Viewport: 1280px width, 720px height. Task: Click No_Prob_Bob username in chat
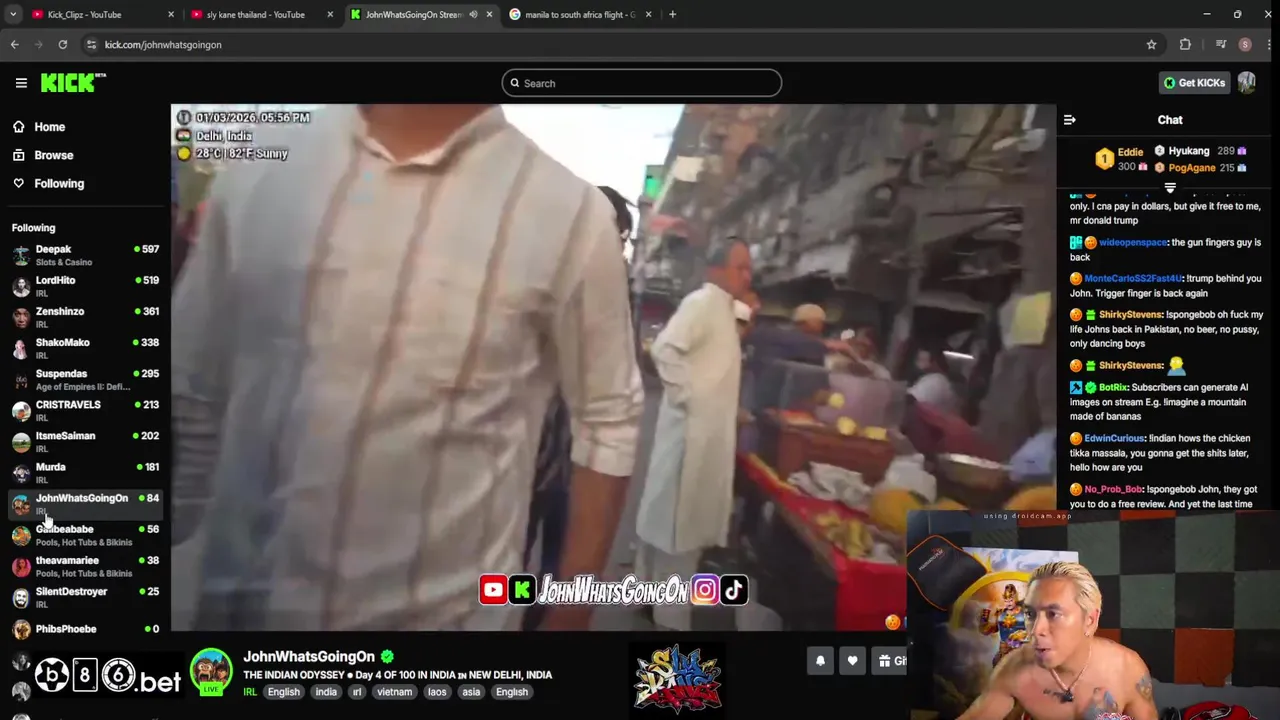pos(1113,489)
